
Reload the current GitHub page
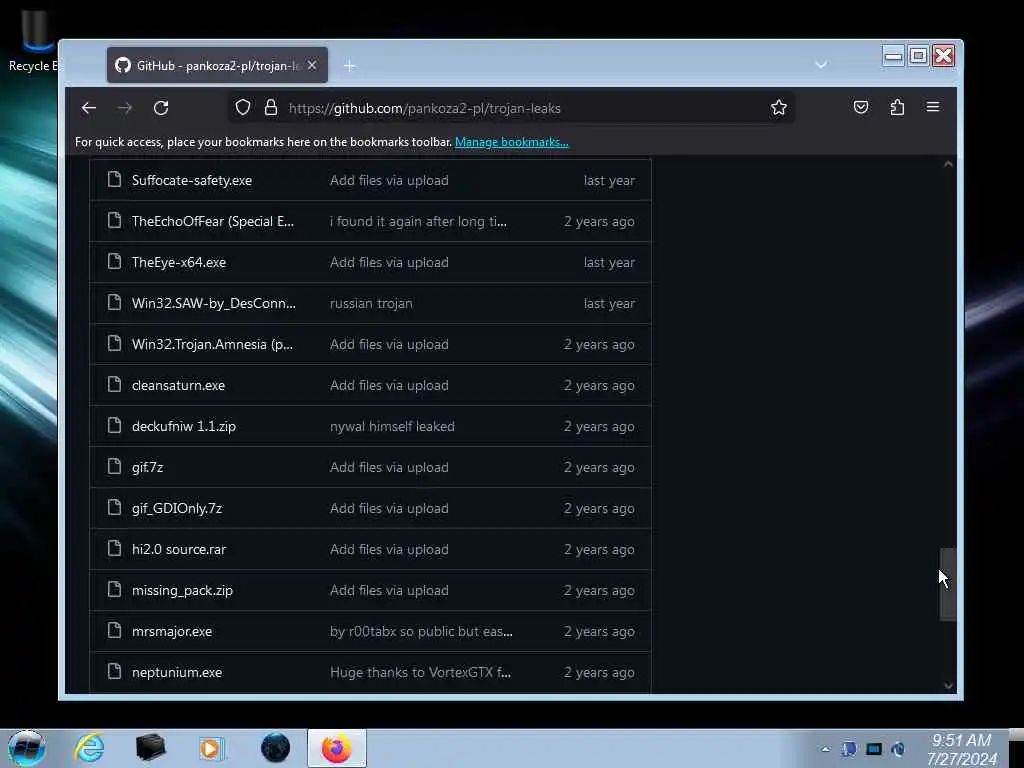click(161, 108)
